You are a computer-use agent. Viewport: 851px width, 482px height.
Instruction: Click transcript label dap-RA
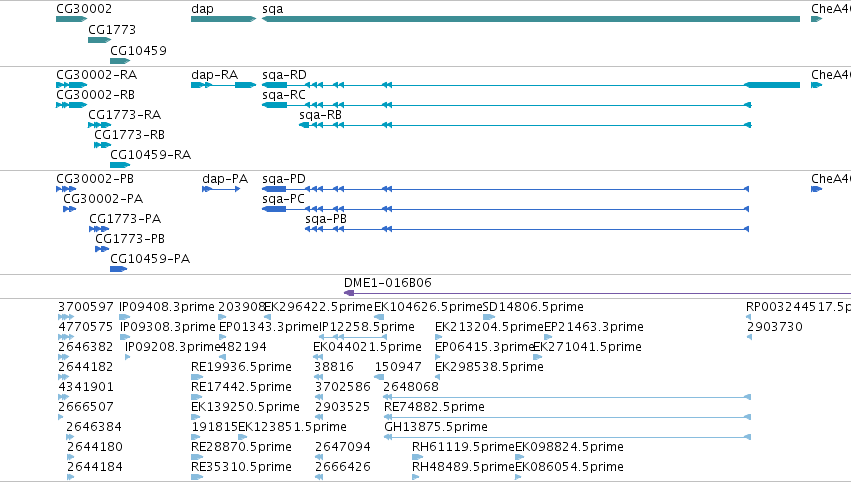pyautogui.click(x=214, y=74)
